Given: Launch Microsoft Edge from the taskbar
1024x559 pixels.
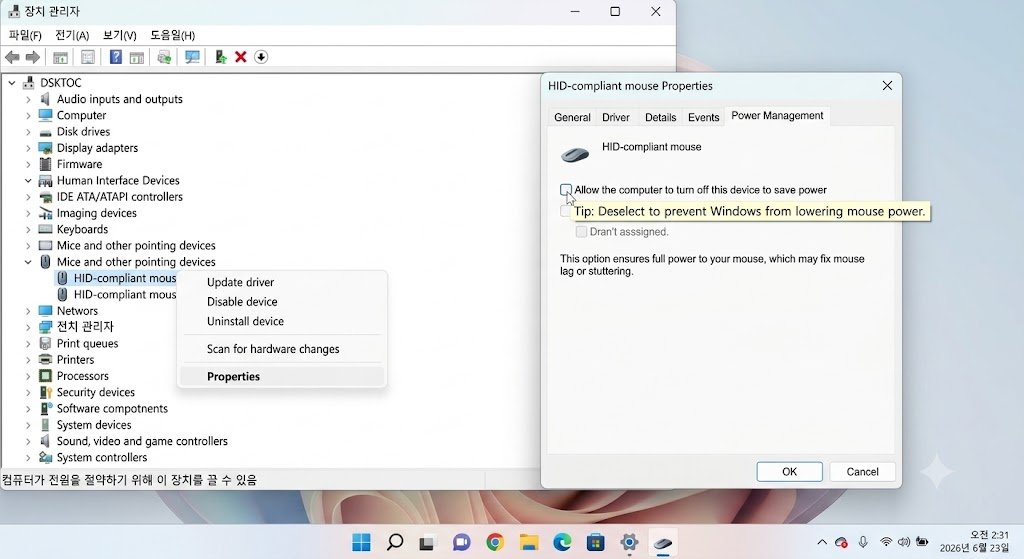Looking at the screenshot, I should 562,542.
